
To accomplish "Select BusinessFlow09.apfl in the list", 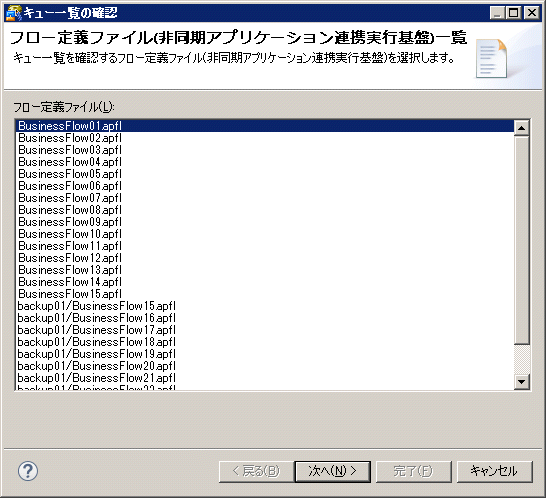I will [x=265, y=222].
